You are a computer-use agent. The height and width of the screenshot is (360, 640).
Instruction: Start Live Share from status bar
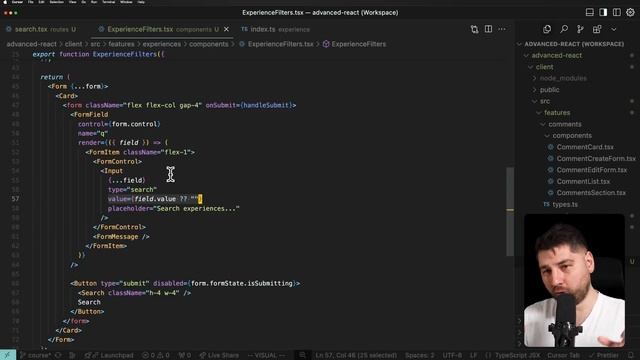[219, 355]
